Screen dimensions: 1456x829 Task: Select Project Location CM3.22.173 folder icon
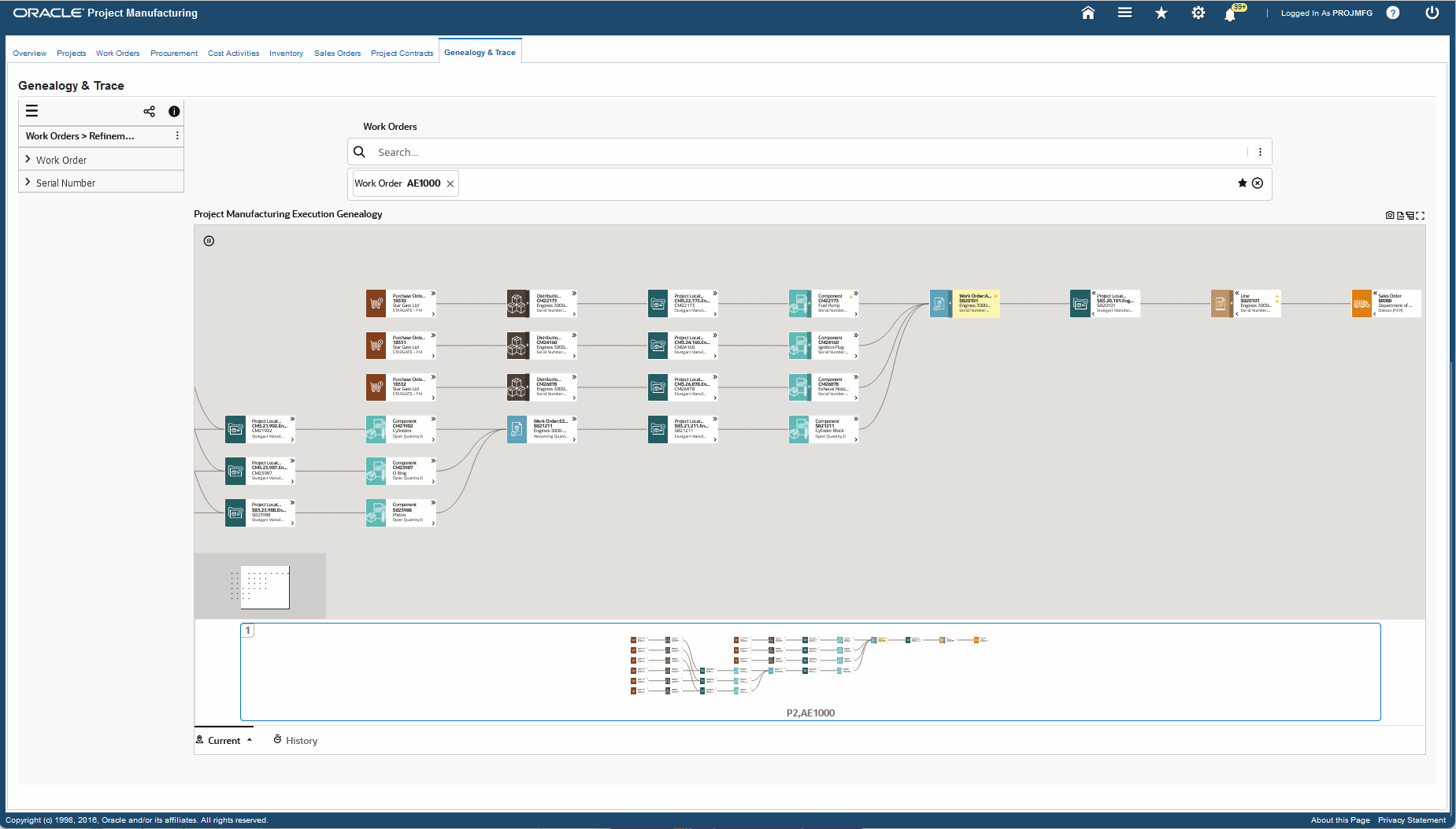point(658,304)
